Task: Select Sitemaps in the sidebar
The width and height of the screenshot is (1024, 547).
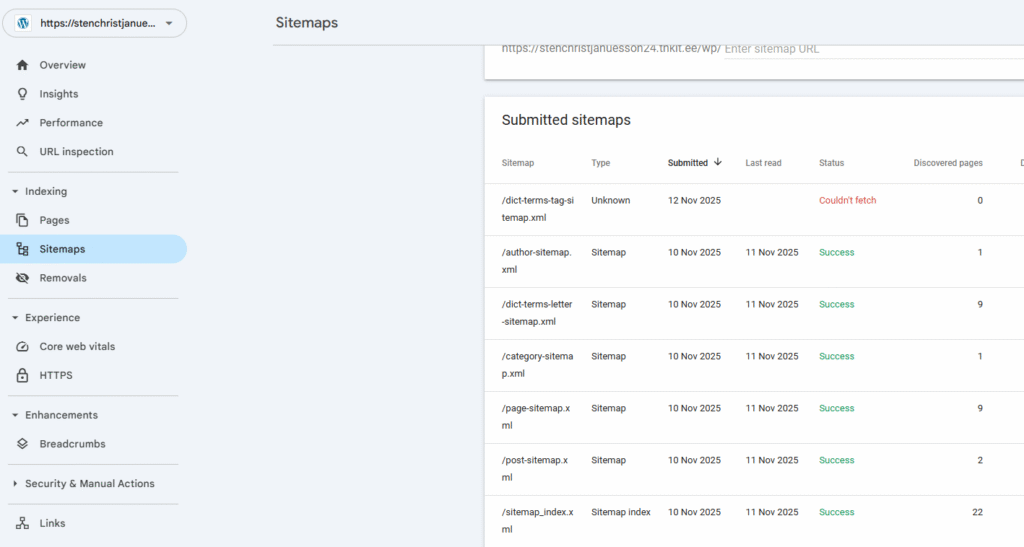Action: (x=62, y=249)
